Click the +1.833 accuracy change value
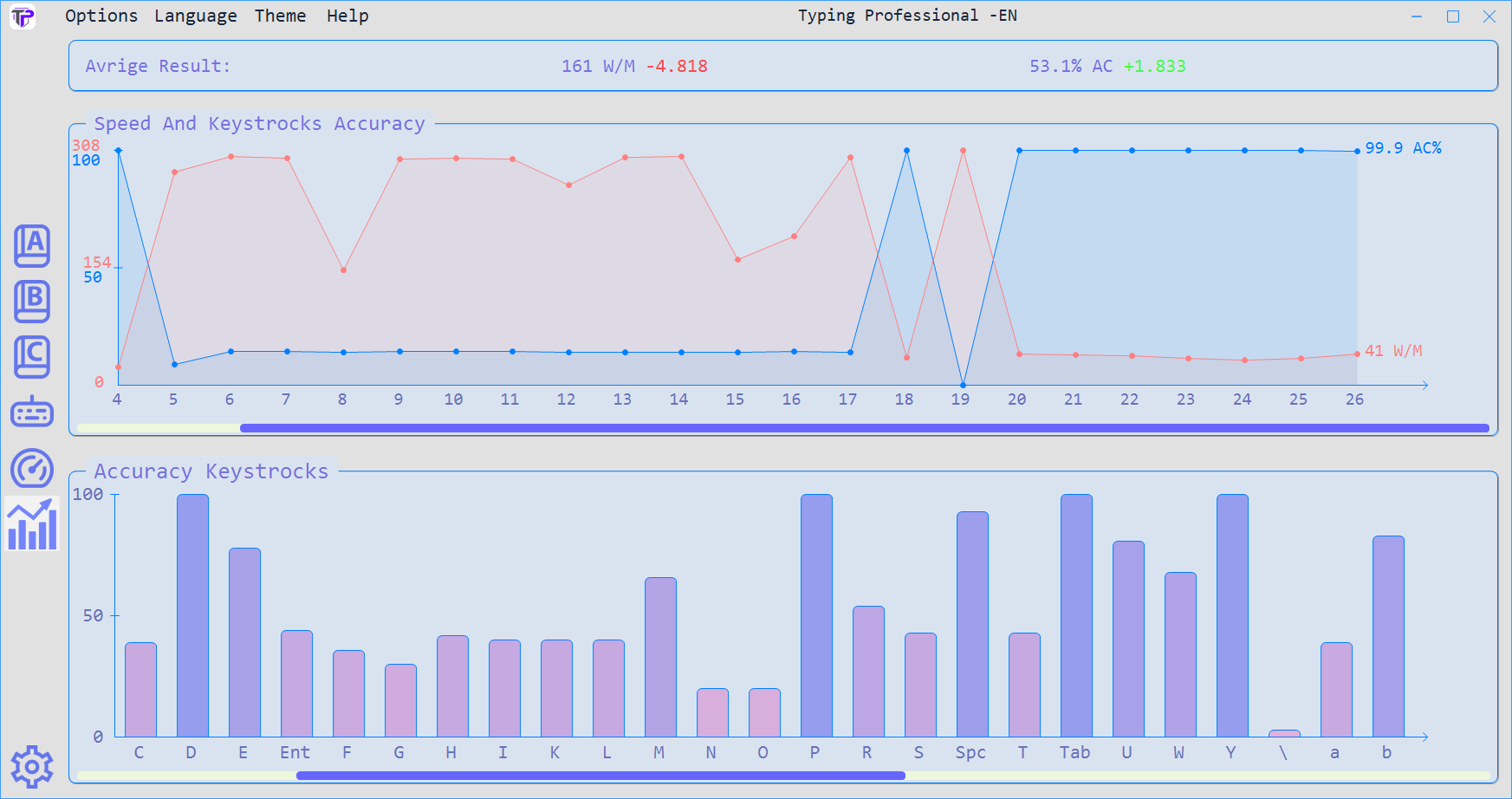 pyautogui.click(x=1155, y=66)
